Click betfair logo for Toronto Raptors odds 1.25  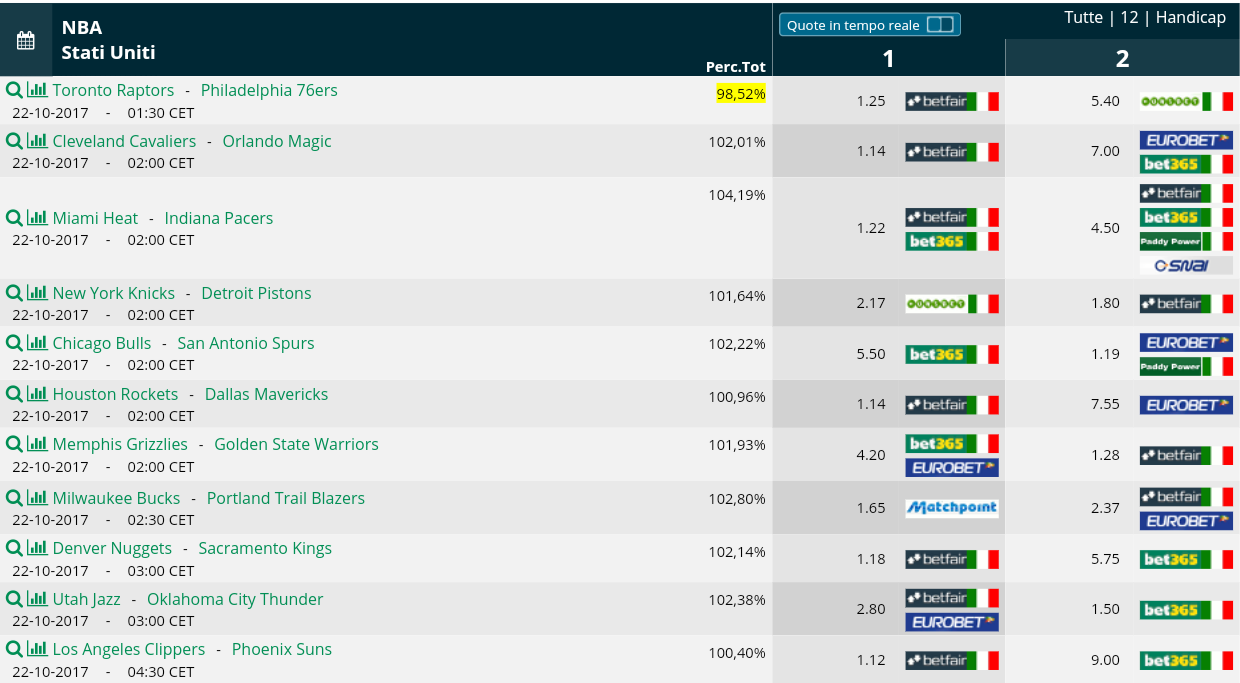click(x=952, y=101)
